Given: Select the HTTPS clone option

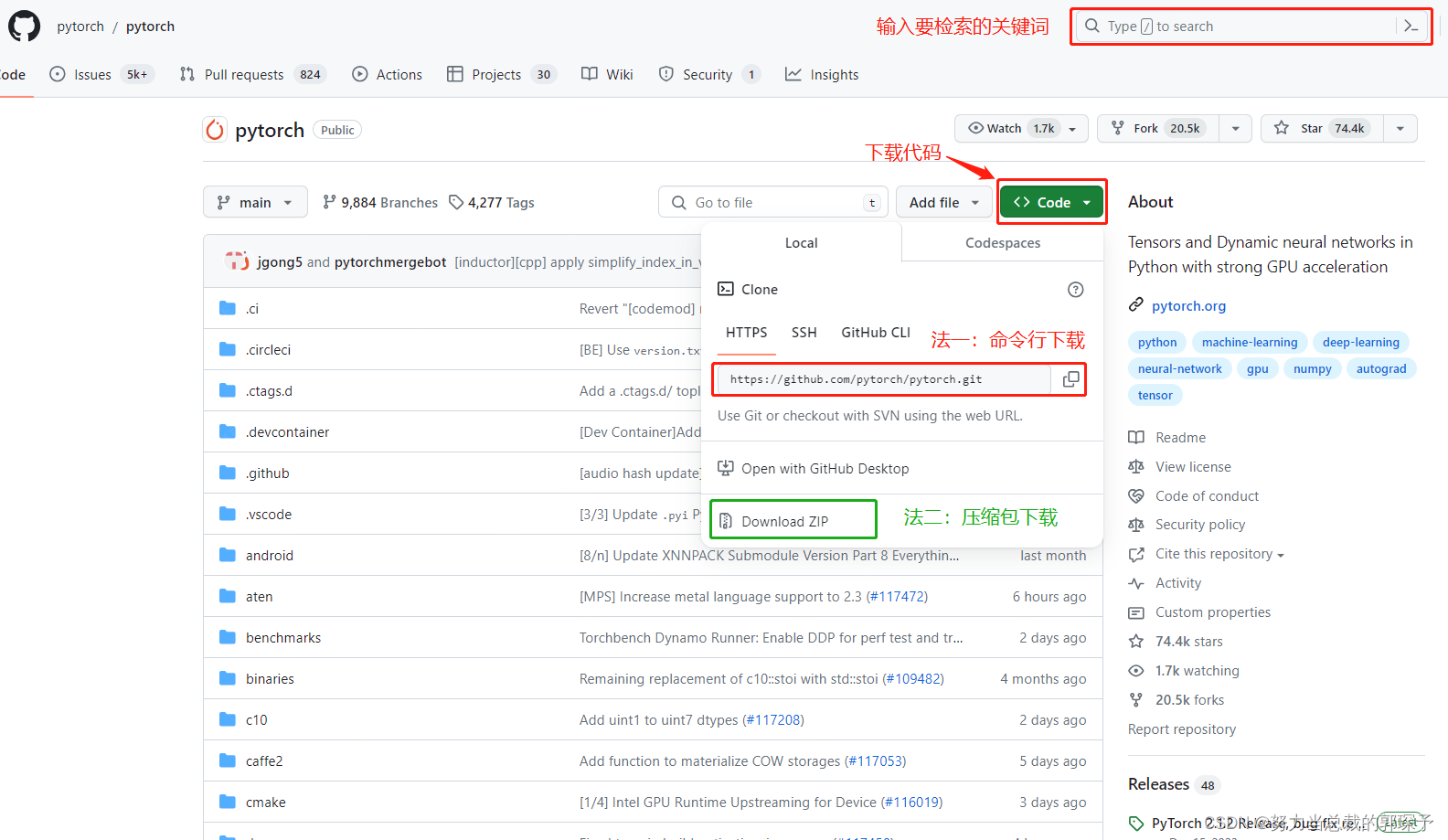Looking at the screenshot, I should click(x=746, y=333).
